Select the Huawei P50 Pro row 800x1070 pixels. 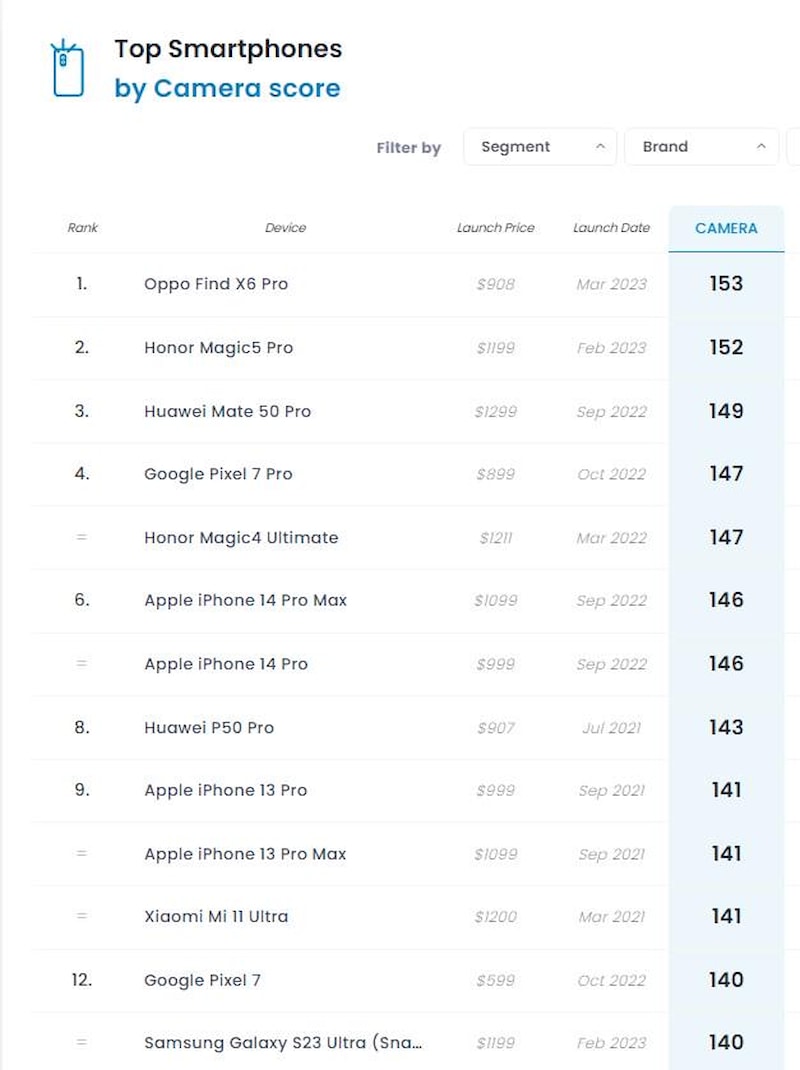209,727
